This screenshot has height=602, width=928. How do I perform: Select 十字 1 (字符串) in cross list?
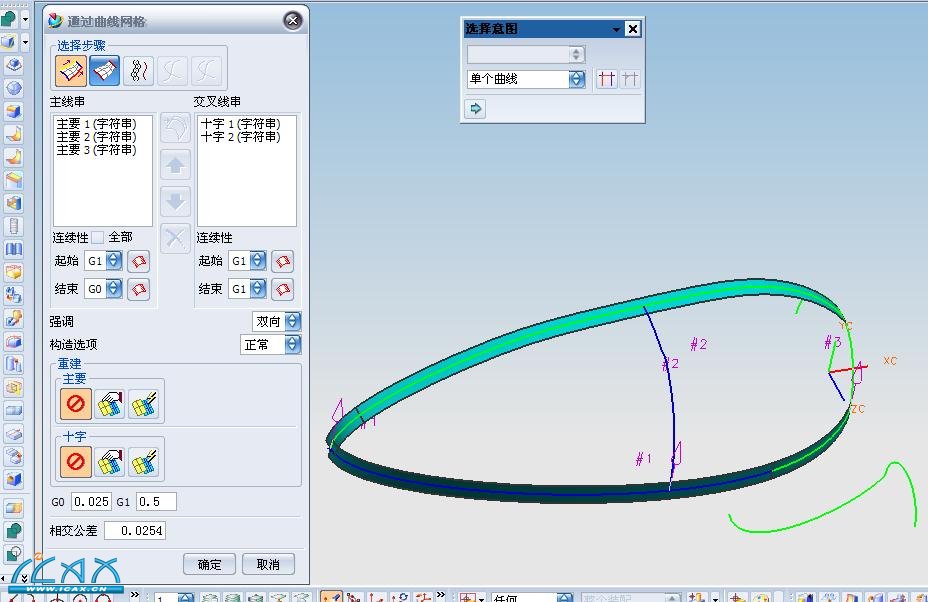coord(240,124)
